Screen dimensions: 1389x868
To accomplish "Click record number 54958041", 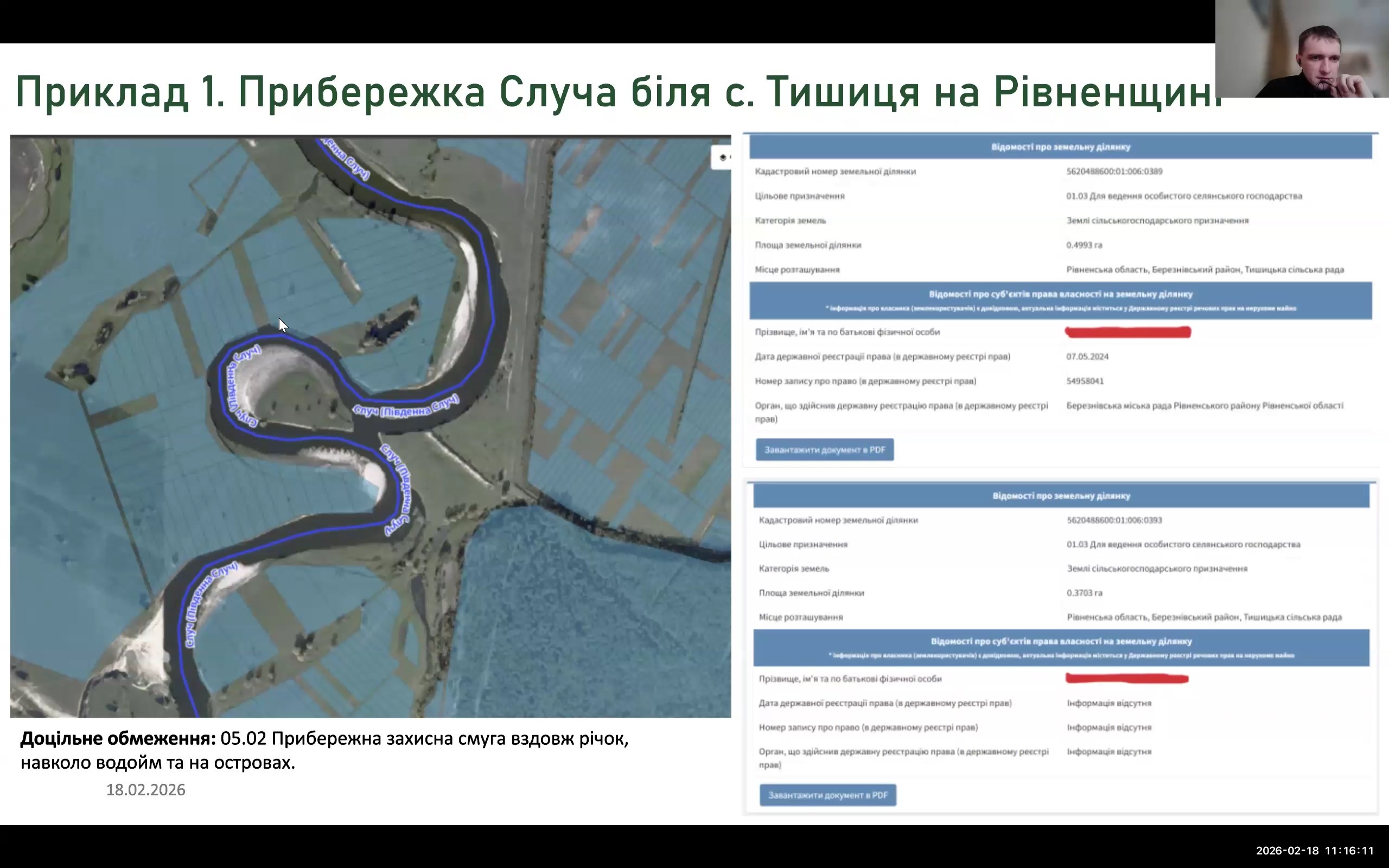I will coord(1085,381).
